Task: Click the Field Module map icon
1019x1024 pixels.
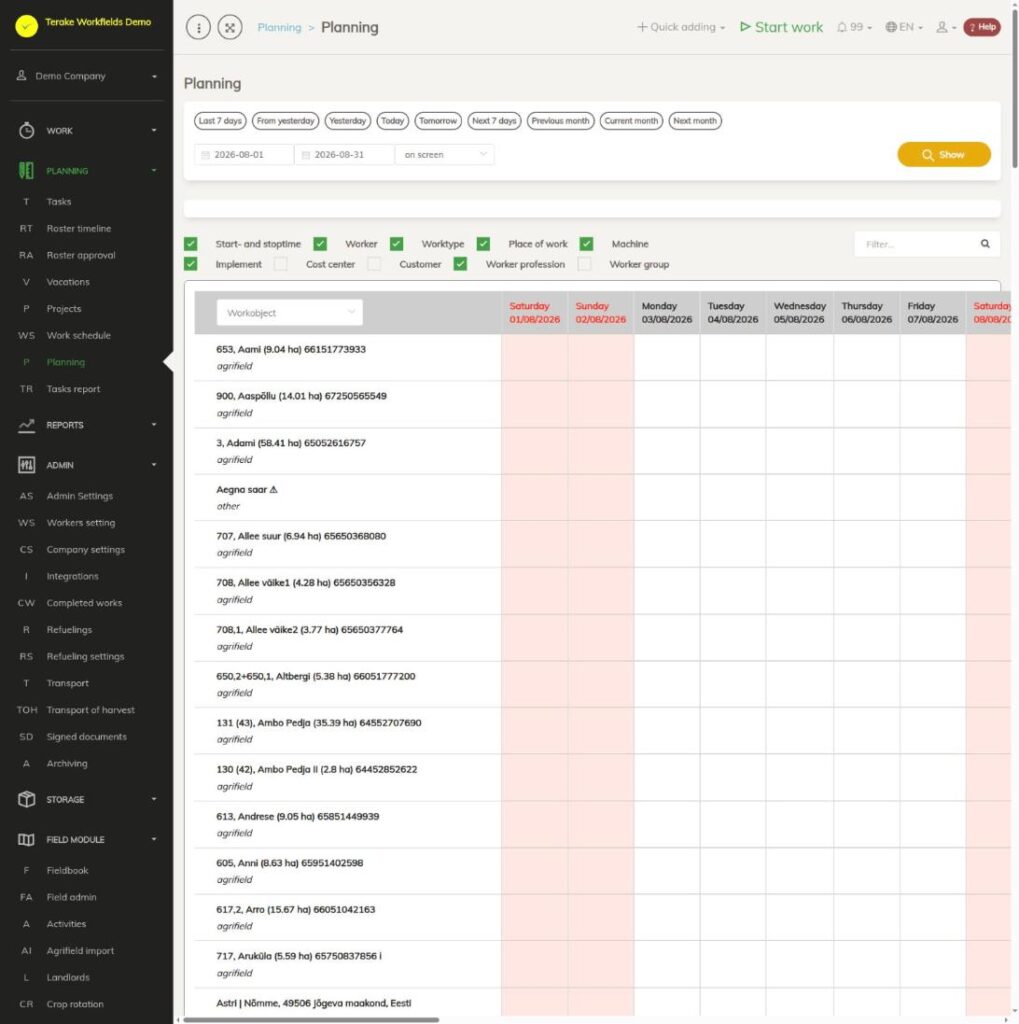Action: point(26,840)
